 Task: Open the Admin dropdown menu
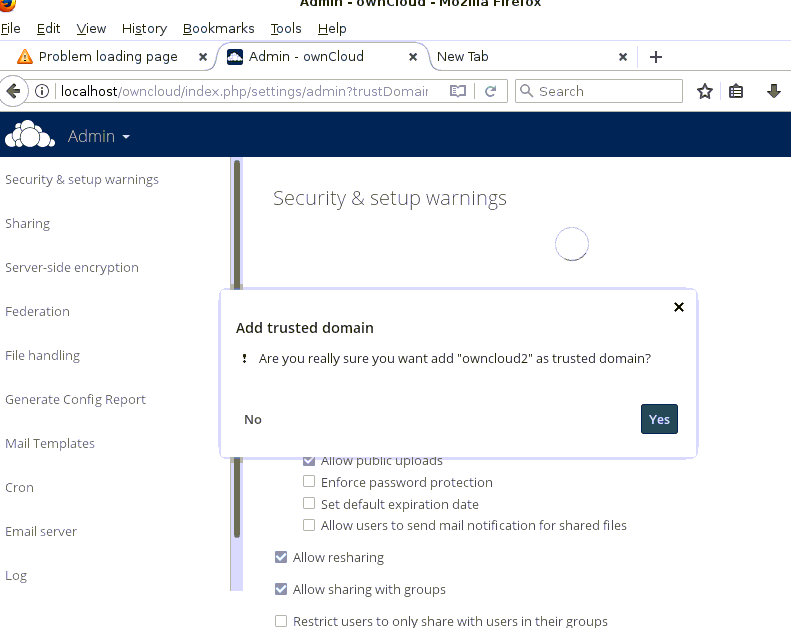(99, 136)
